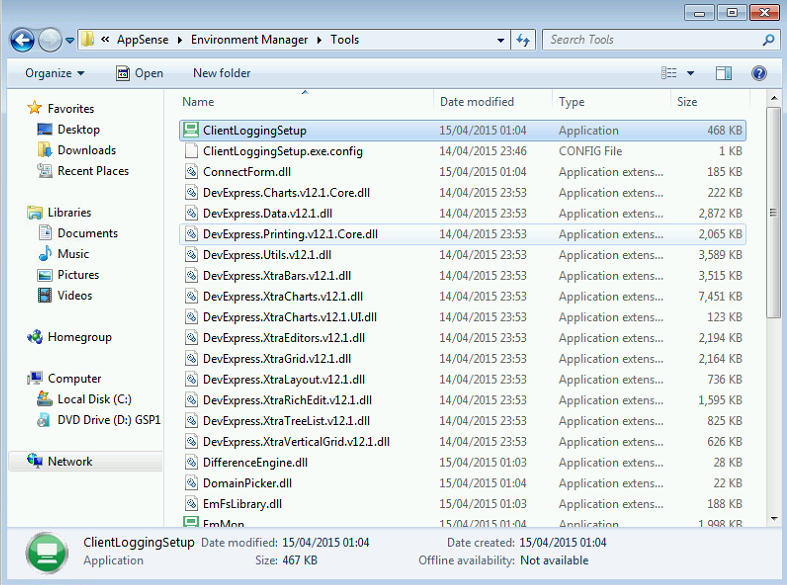Click the folder icon in the address bar
This screenshot has width=787, height=585.
tap(88, 39)
